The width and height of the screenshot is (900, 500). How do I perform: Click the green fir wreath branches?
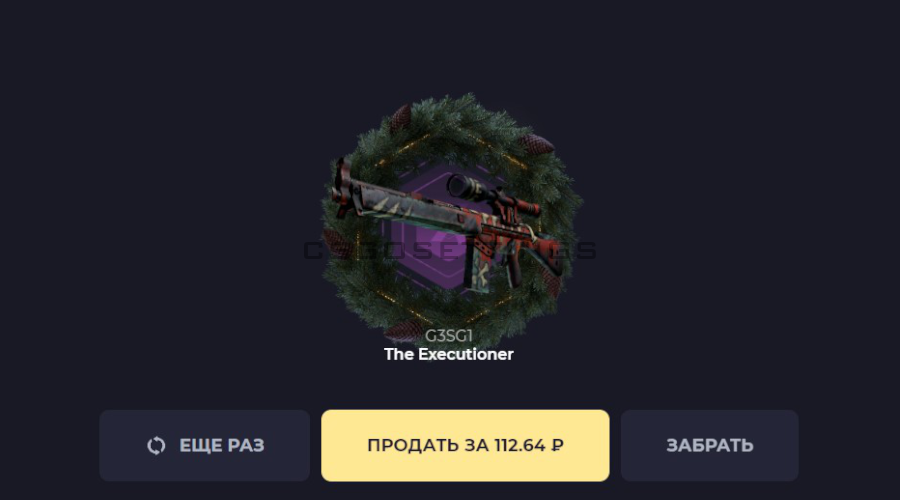tap(453, 123)
